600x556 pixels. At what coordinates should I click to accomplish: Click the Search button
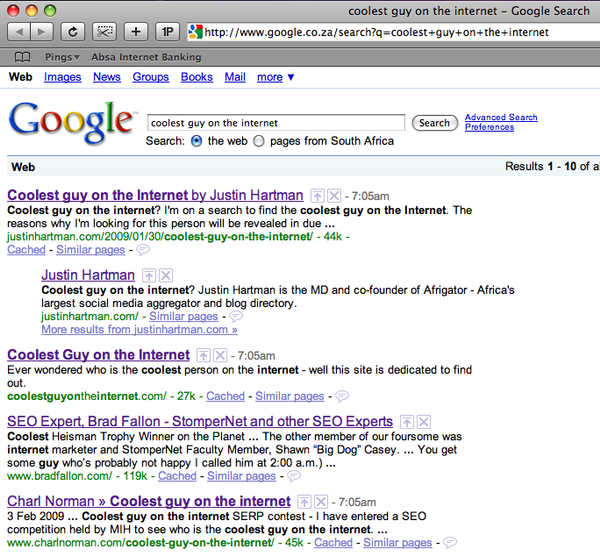tap(435, 123)
